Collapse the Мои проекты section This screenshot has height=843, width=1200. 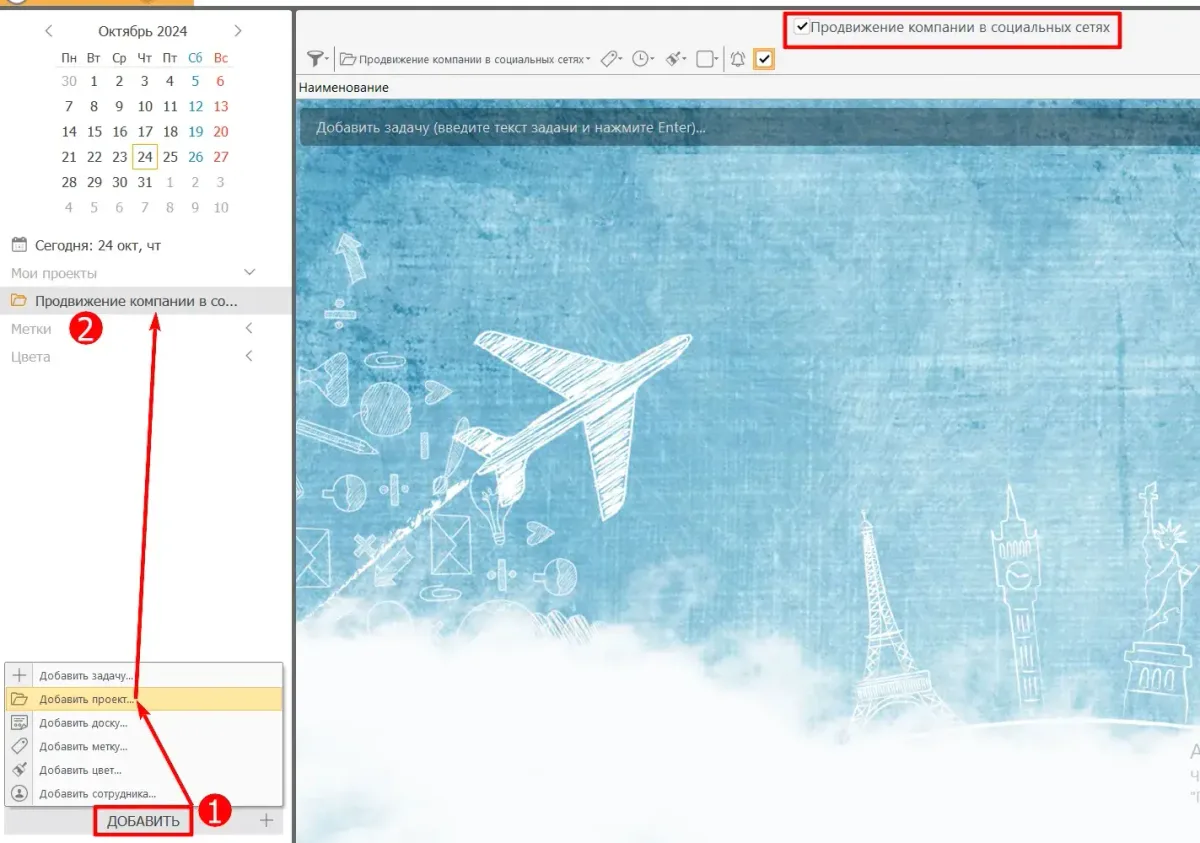[x=250, y=272]
